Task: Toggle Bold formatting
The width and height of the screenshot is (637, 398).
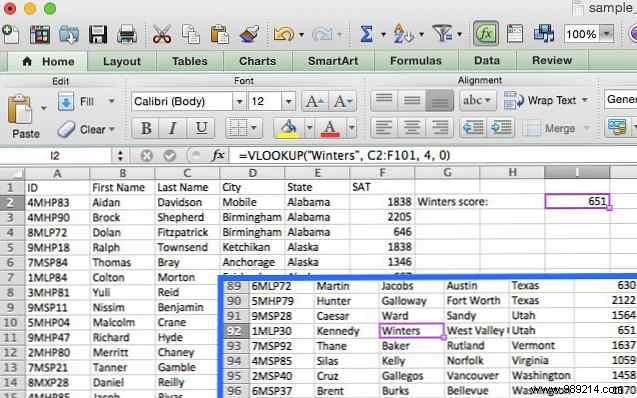Action: pos(146,128)
